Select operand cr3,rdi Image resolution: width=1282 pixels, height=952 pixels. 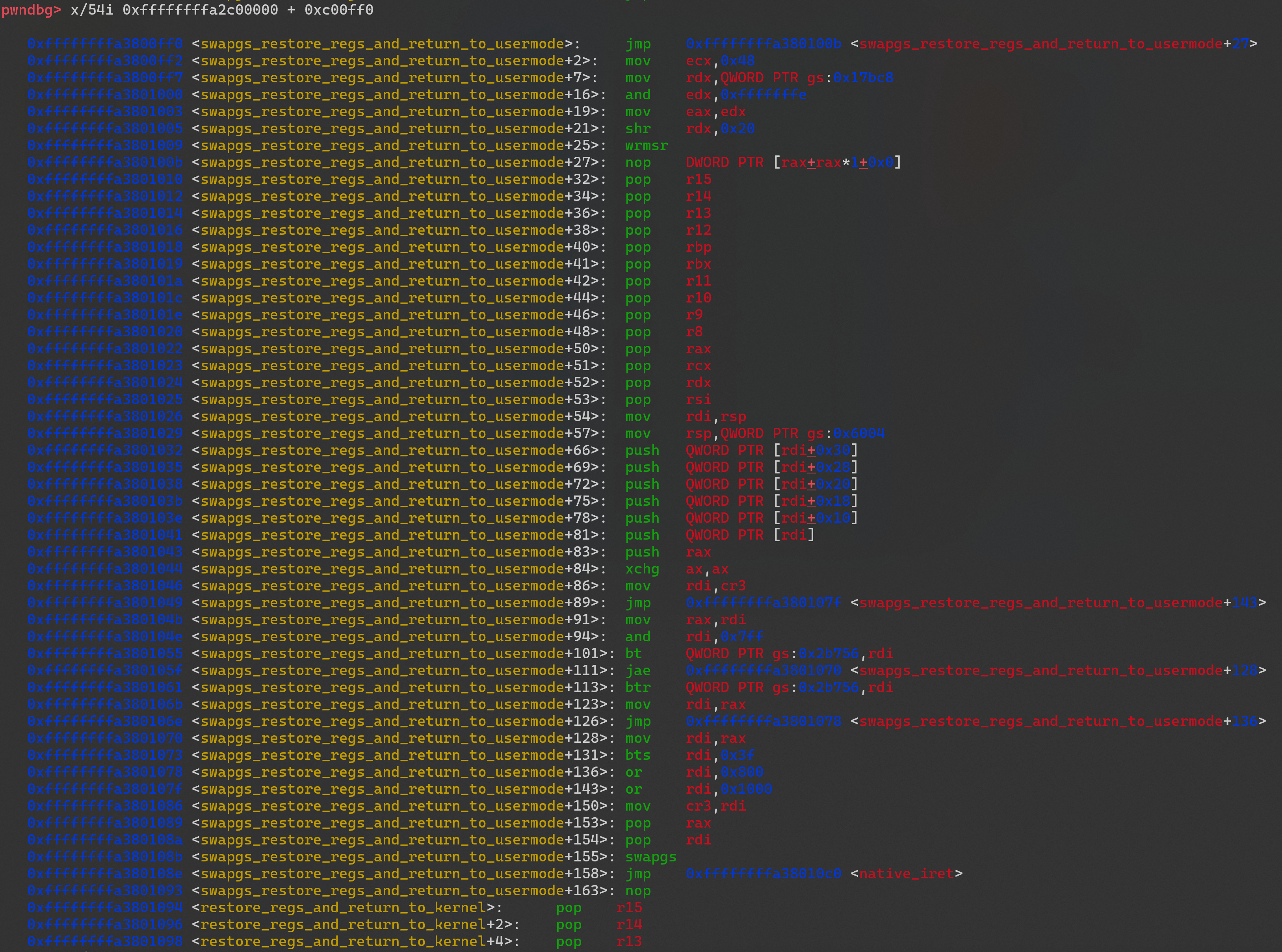click(x=716, y=806)
